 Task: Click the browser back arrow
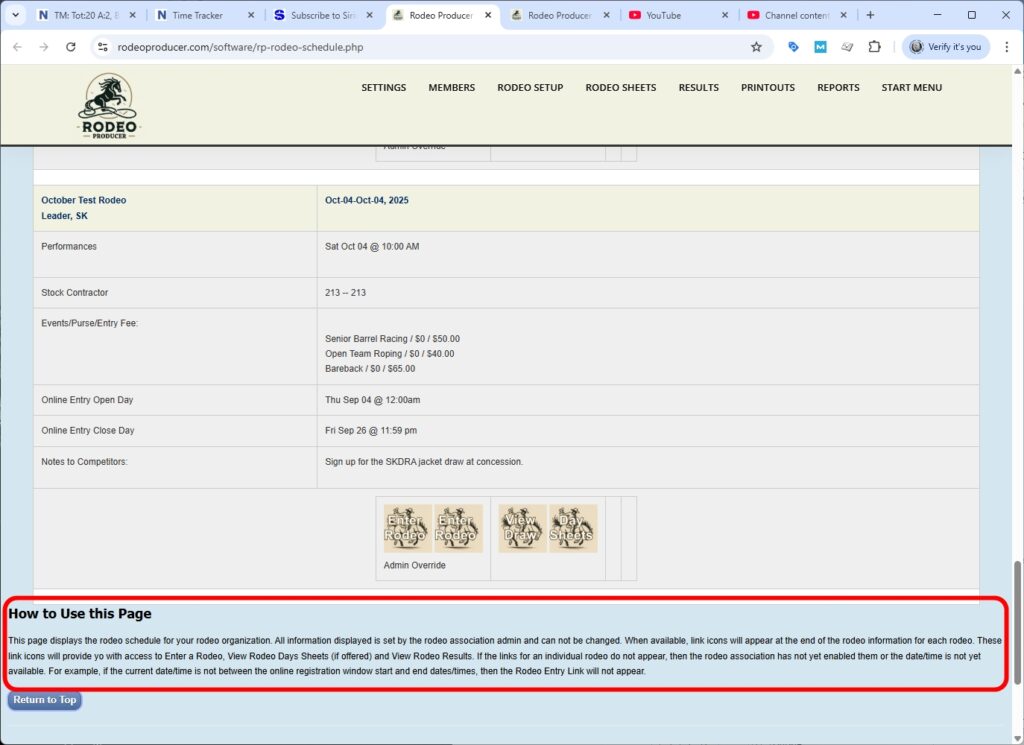17,46
